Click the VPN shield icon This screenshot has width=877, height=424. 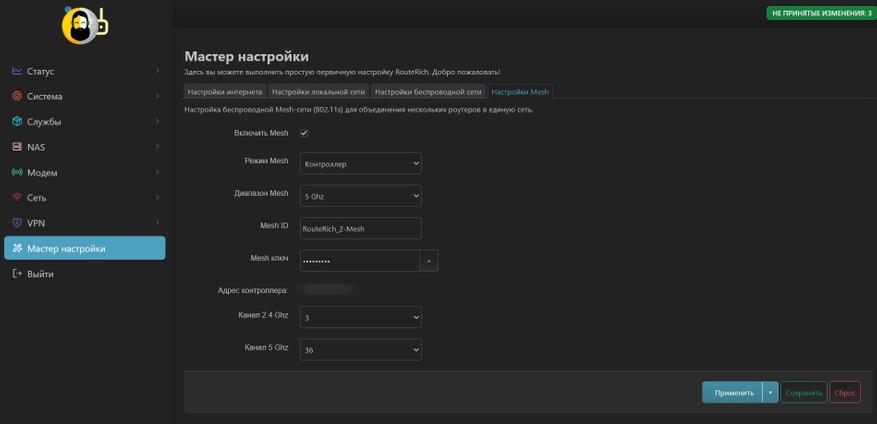tap(17, 223)
